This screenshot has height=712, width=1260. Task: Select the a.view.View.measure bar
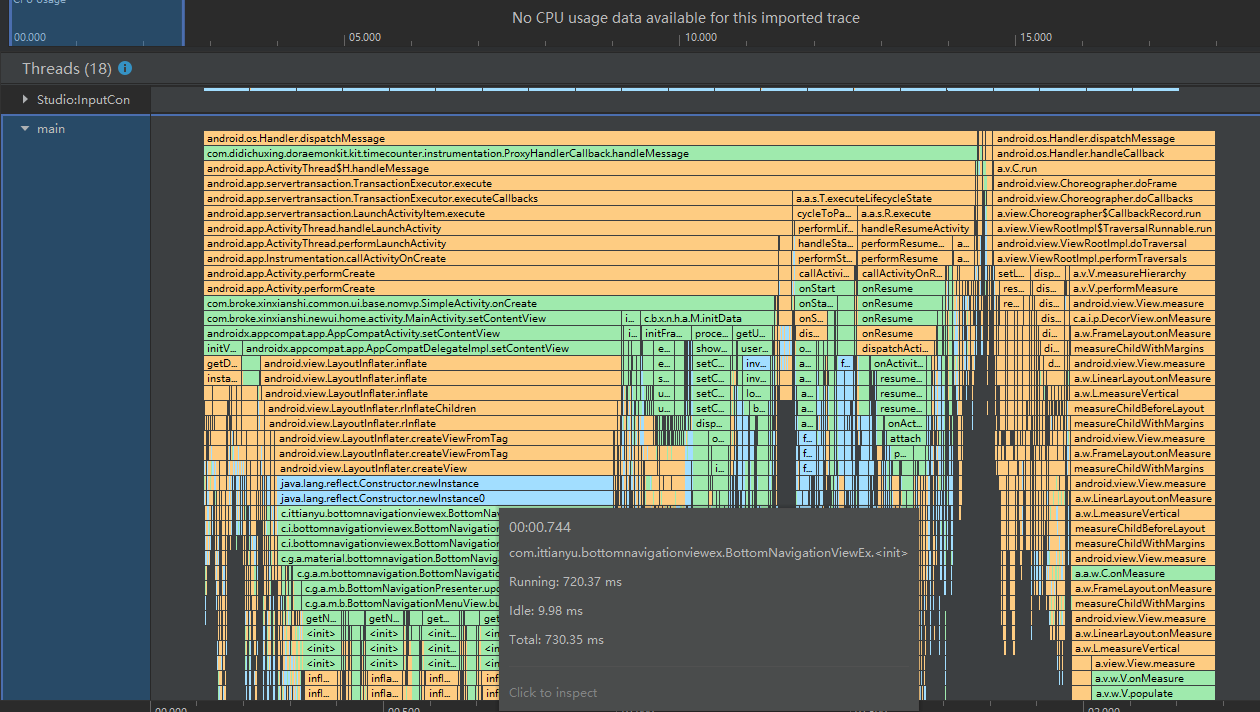click(1154, 664)
